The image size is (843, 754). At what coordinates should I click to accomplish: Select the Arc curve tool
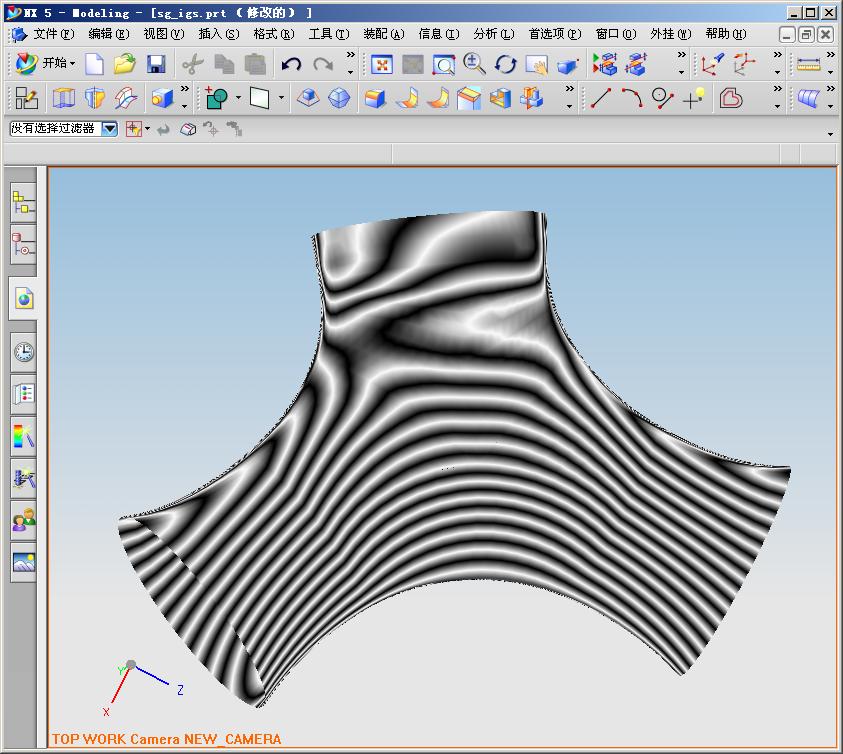click(x=632, y=98)
